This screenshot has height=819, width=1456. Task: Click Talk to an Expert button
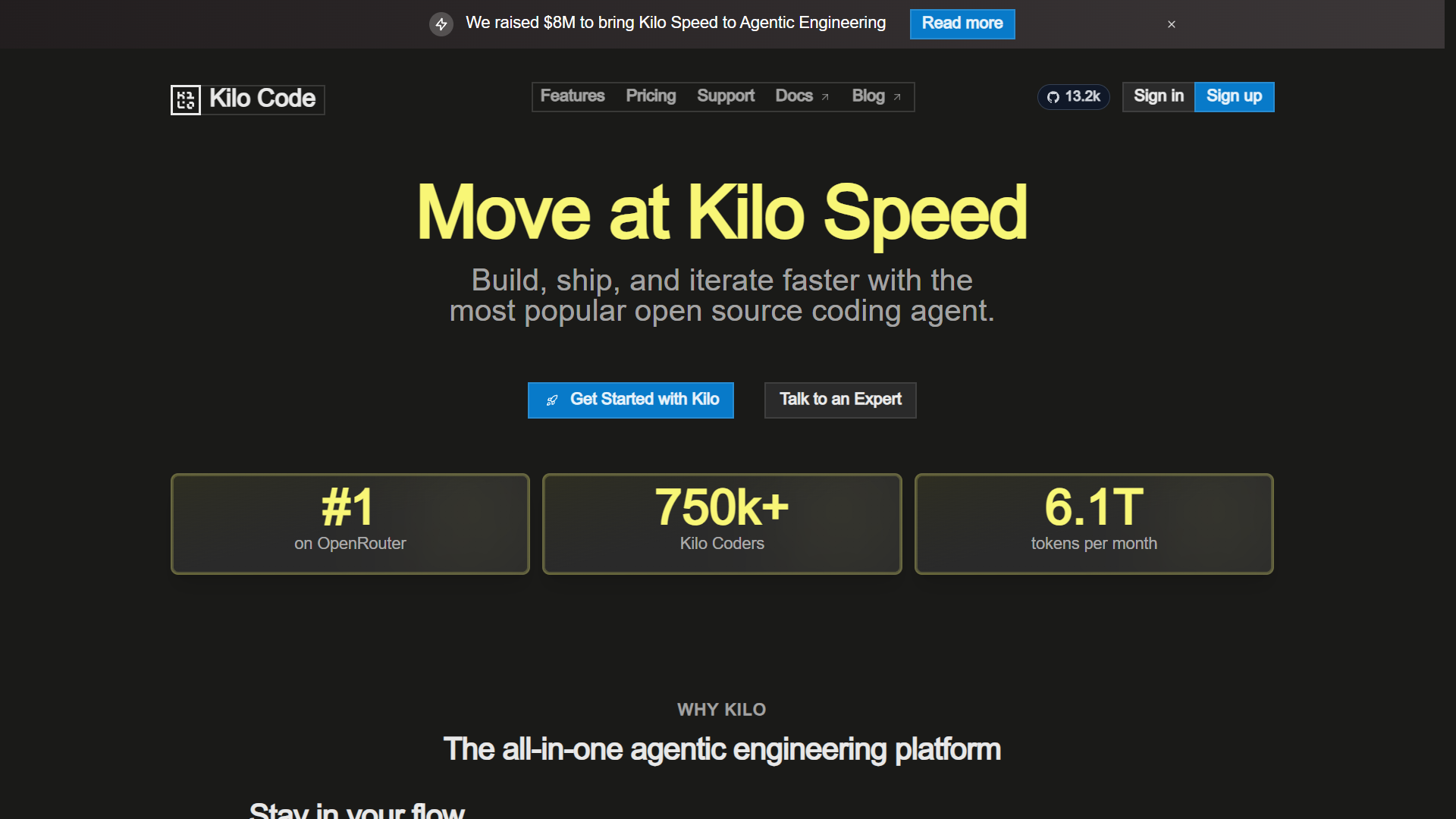(840, 400)
